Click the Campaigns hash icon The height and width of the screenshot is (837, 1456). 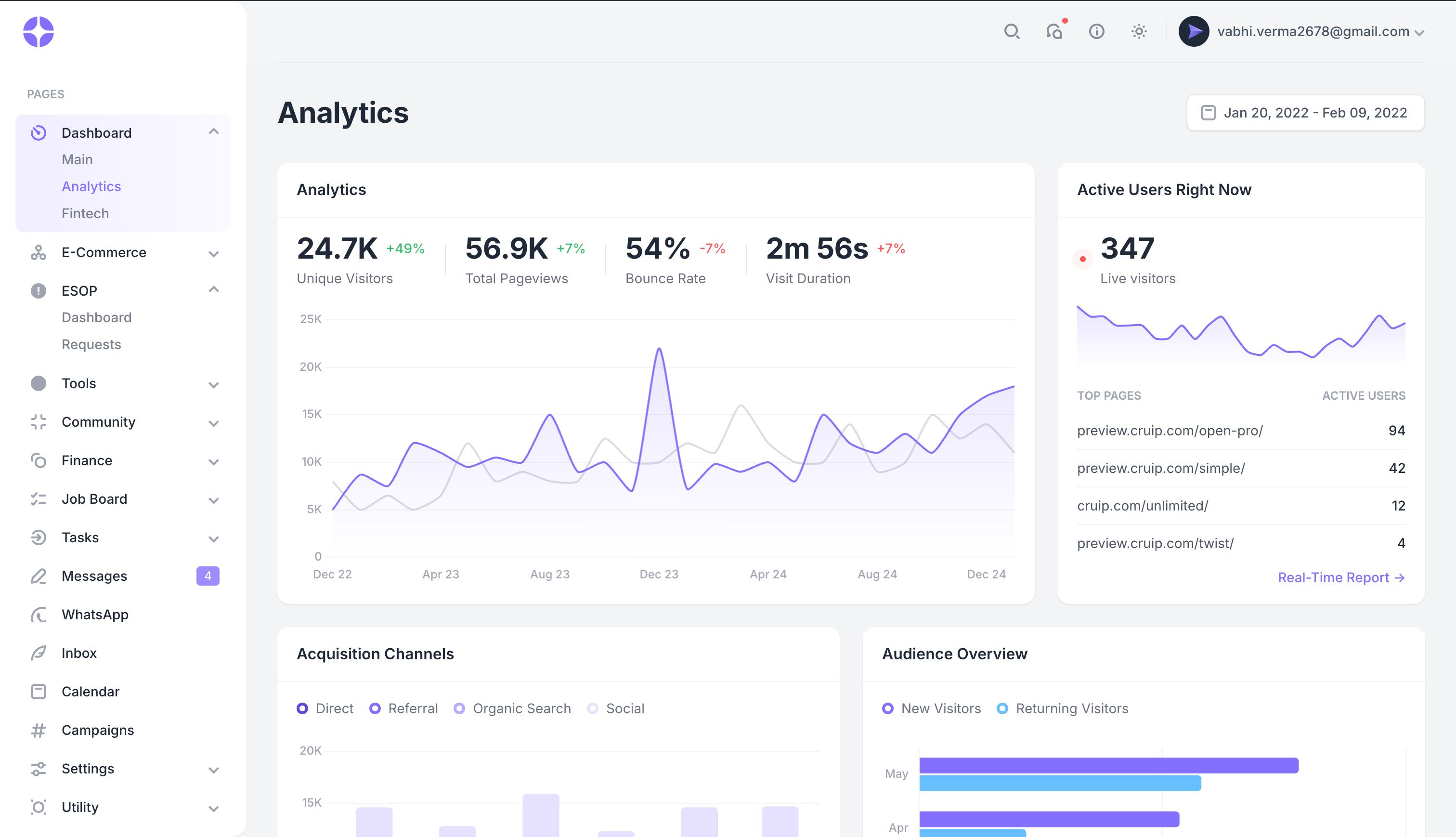(39, 730)
